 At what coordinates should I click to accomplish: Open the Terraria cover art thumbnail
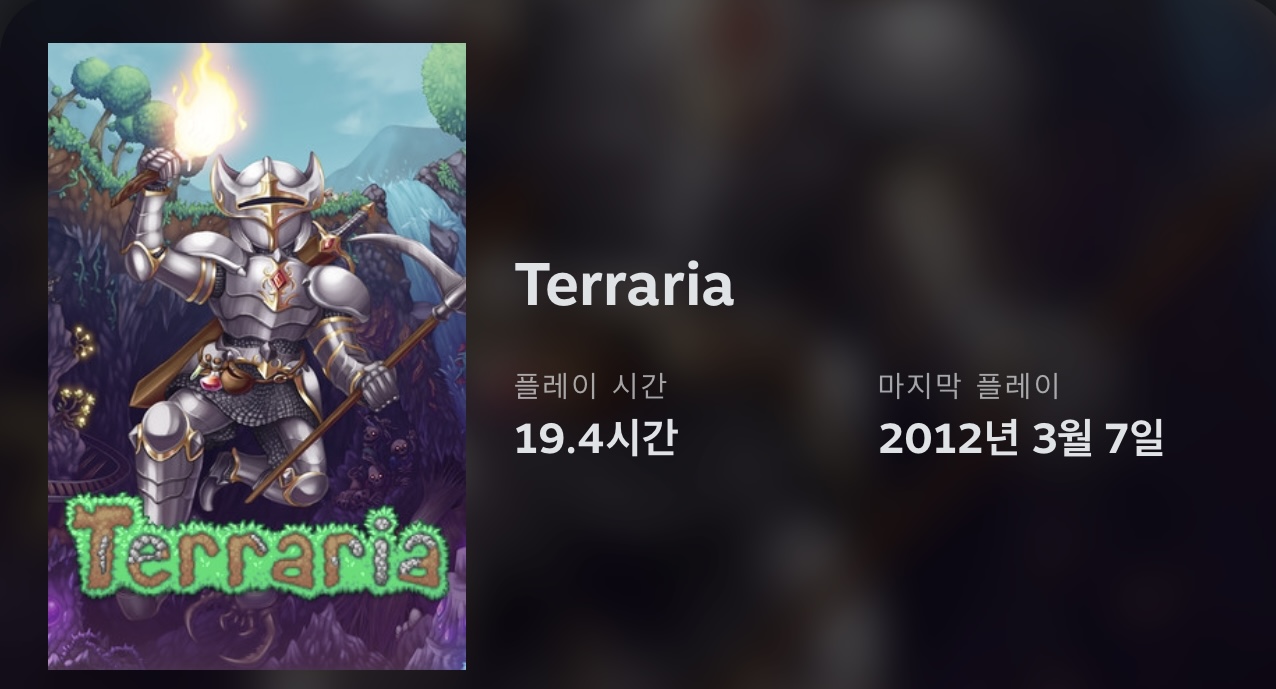(x=257, y=356)
